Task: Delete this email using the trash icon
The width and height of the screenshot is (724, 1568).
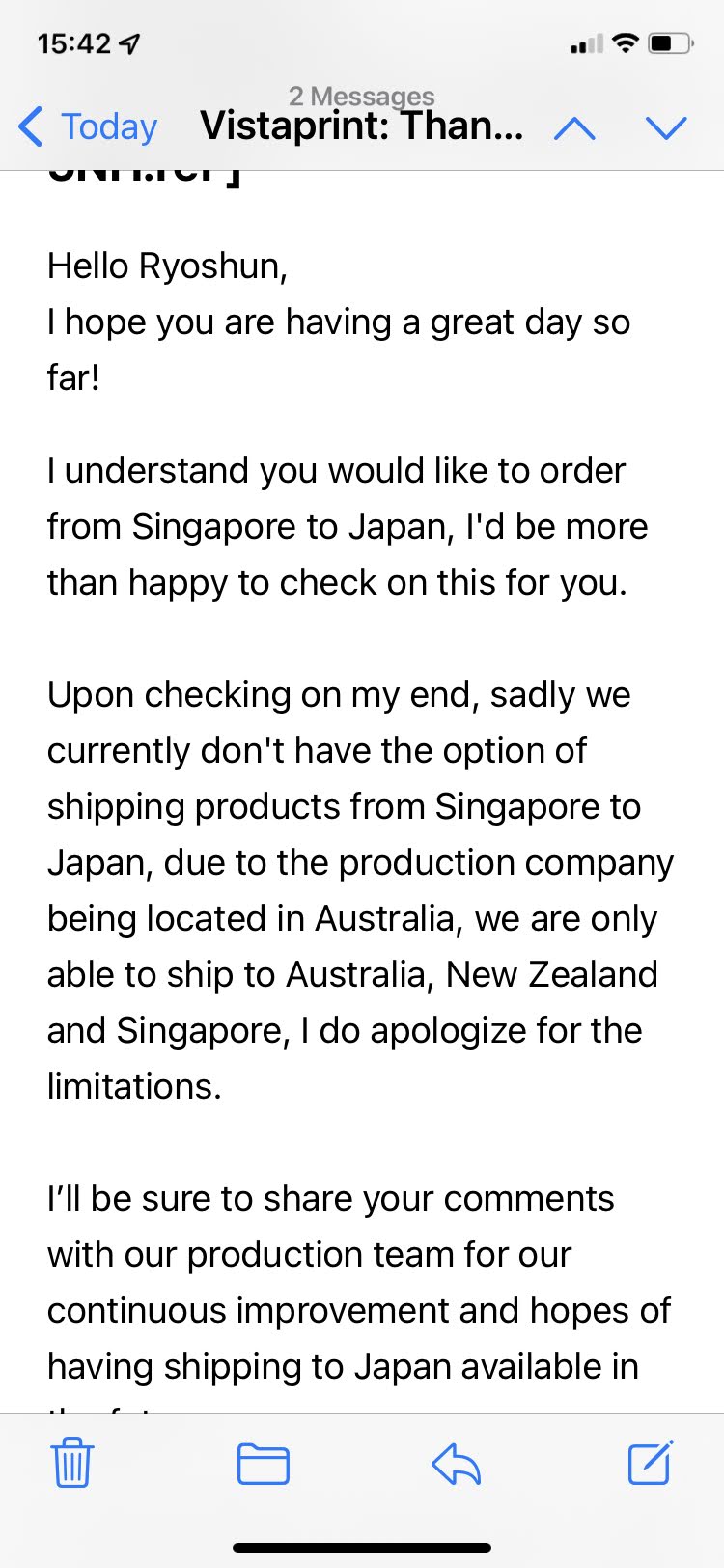Action: [71, 1463]
